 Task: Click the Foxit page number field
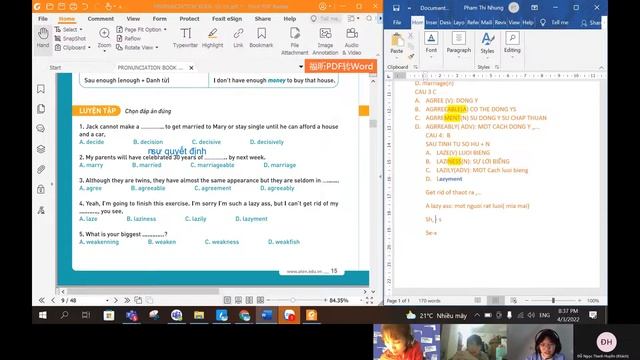point(83,300)
